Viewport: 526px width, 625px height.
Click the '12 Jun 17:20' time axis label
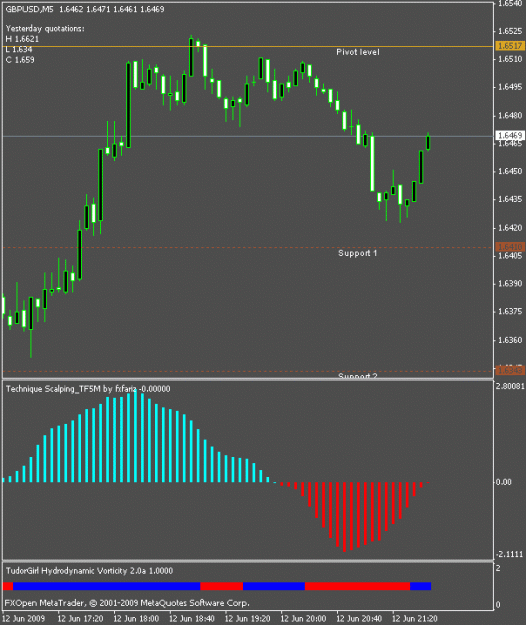pos(80,619)
